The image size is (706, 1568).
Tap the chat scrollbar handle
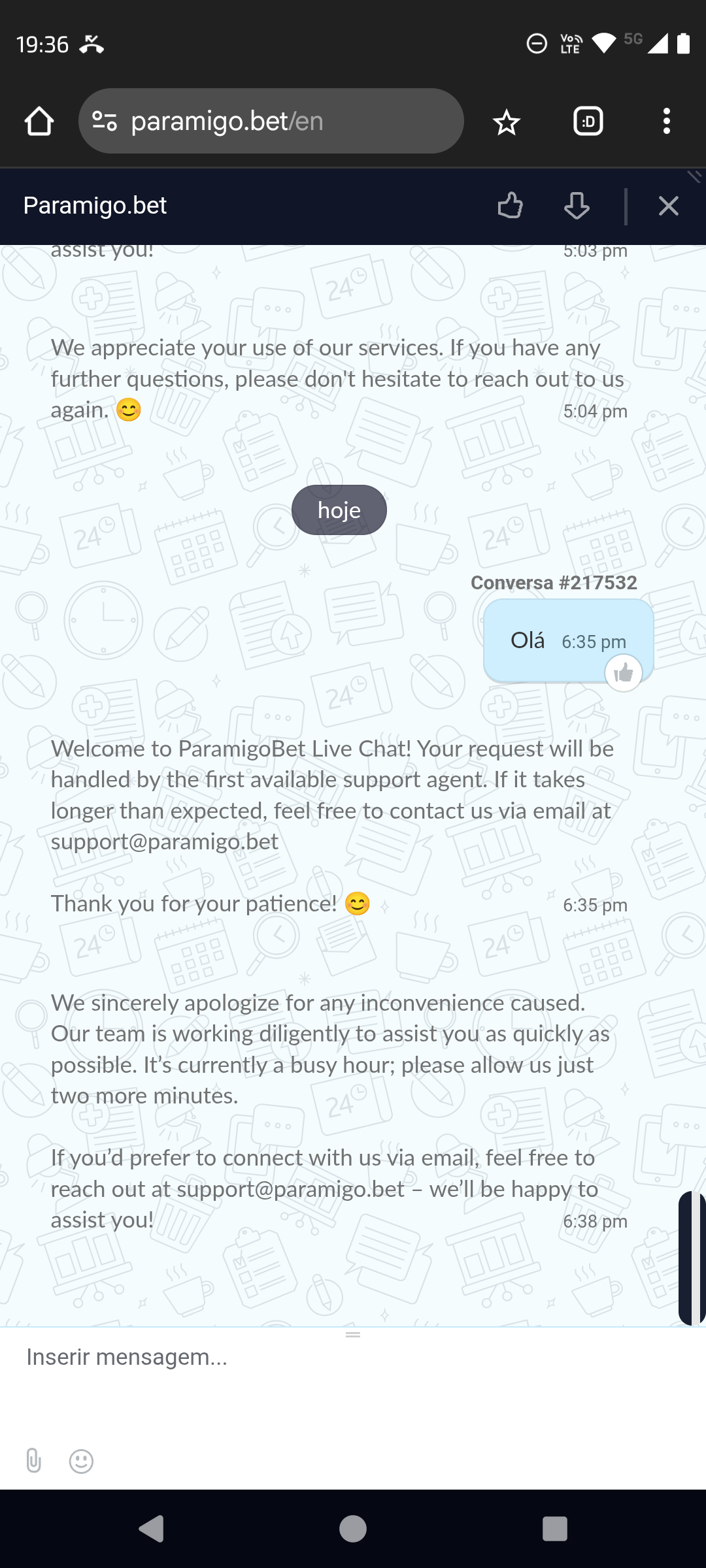click(692, 1258)
